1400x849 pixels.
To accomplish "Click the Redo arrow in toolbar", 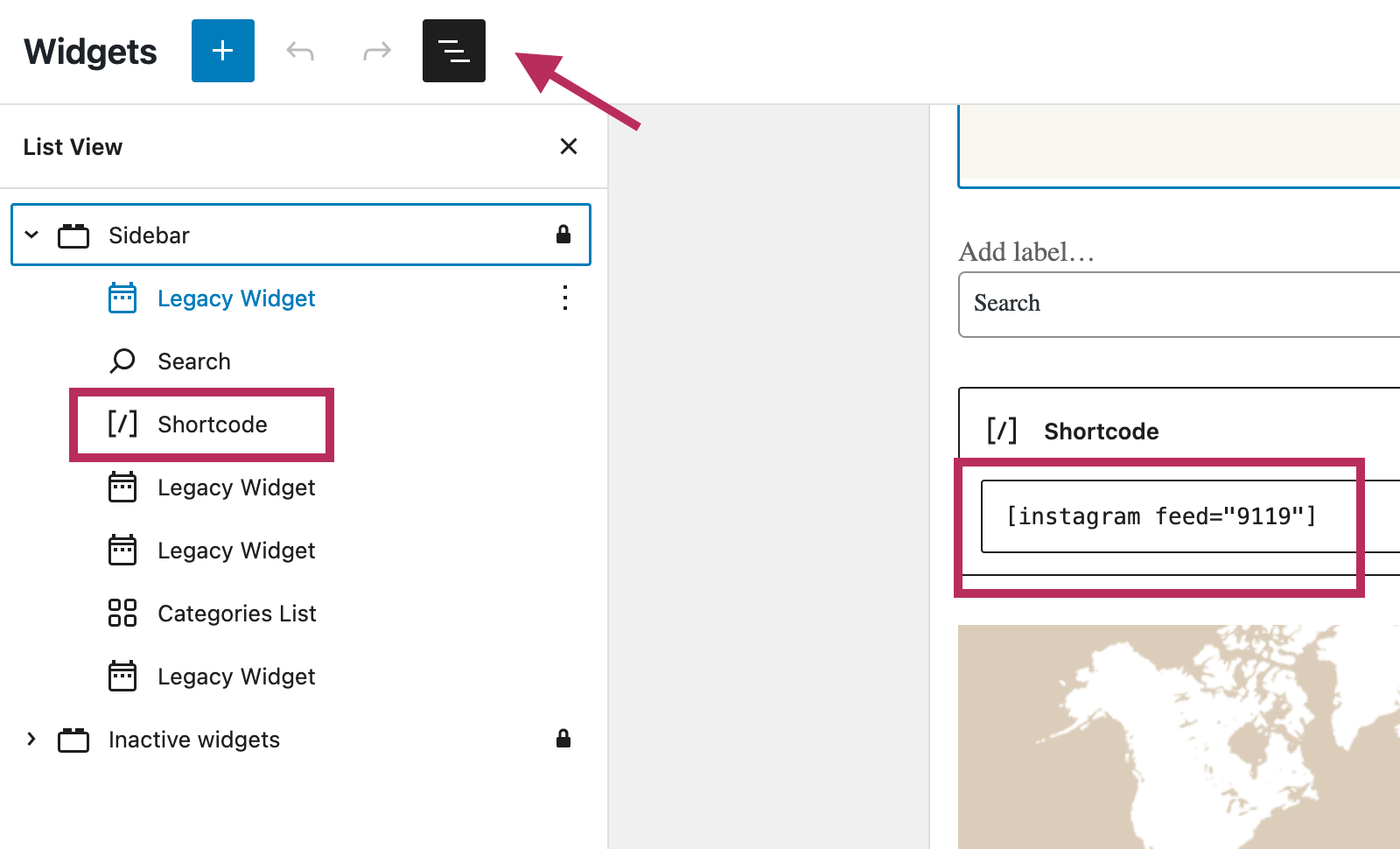I will (x=376, y=52).
